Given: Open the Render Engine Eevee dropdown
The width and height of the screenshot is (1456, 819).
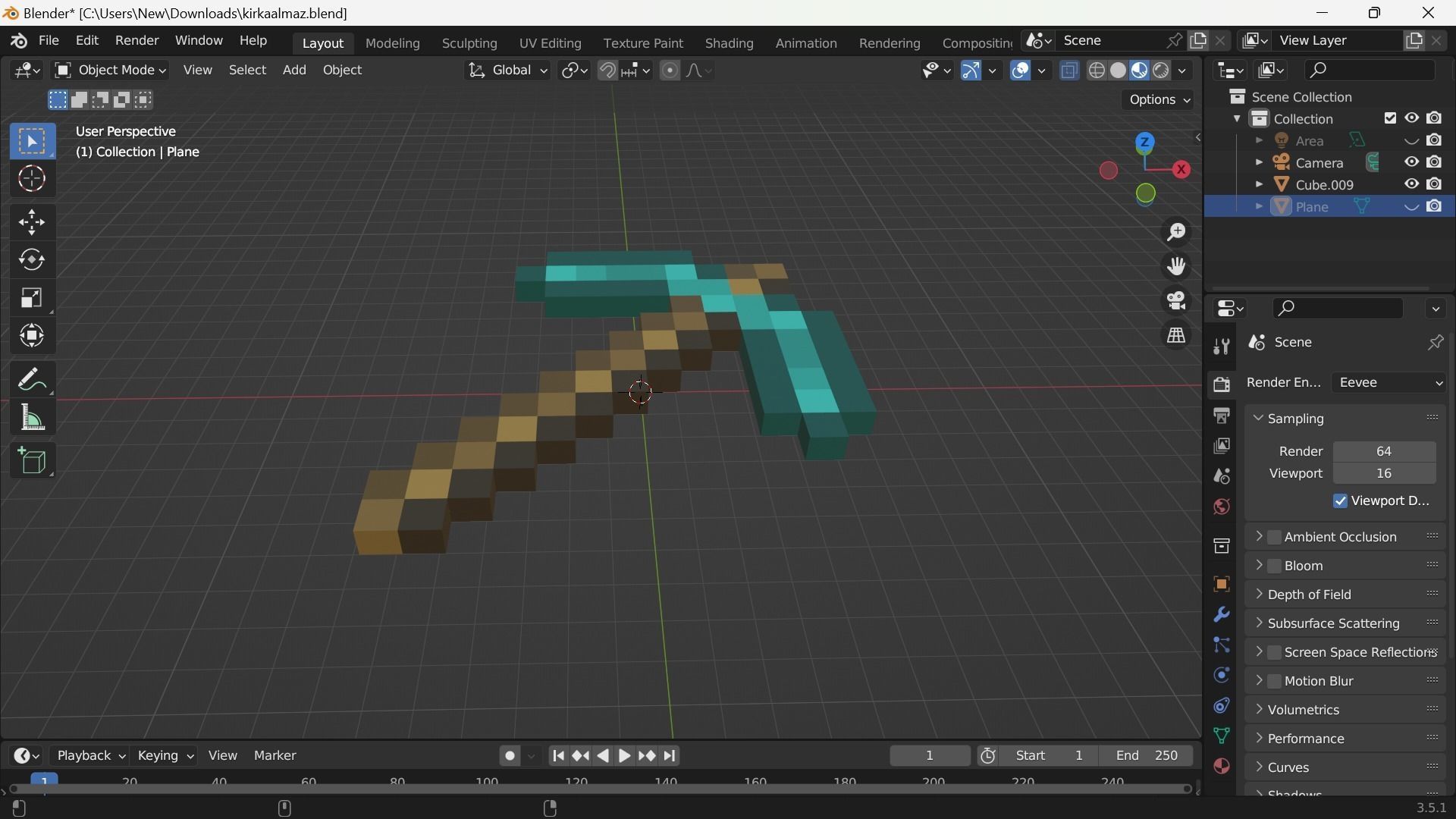Looking at the screenshot, I should point(1389,383).
